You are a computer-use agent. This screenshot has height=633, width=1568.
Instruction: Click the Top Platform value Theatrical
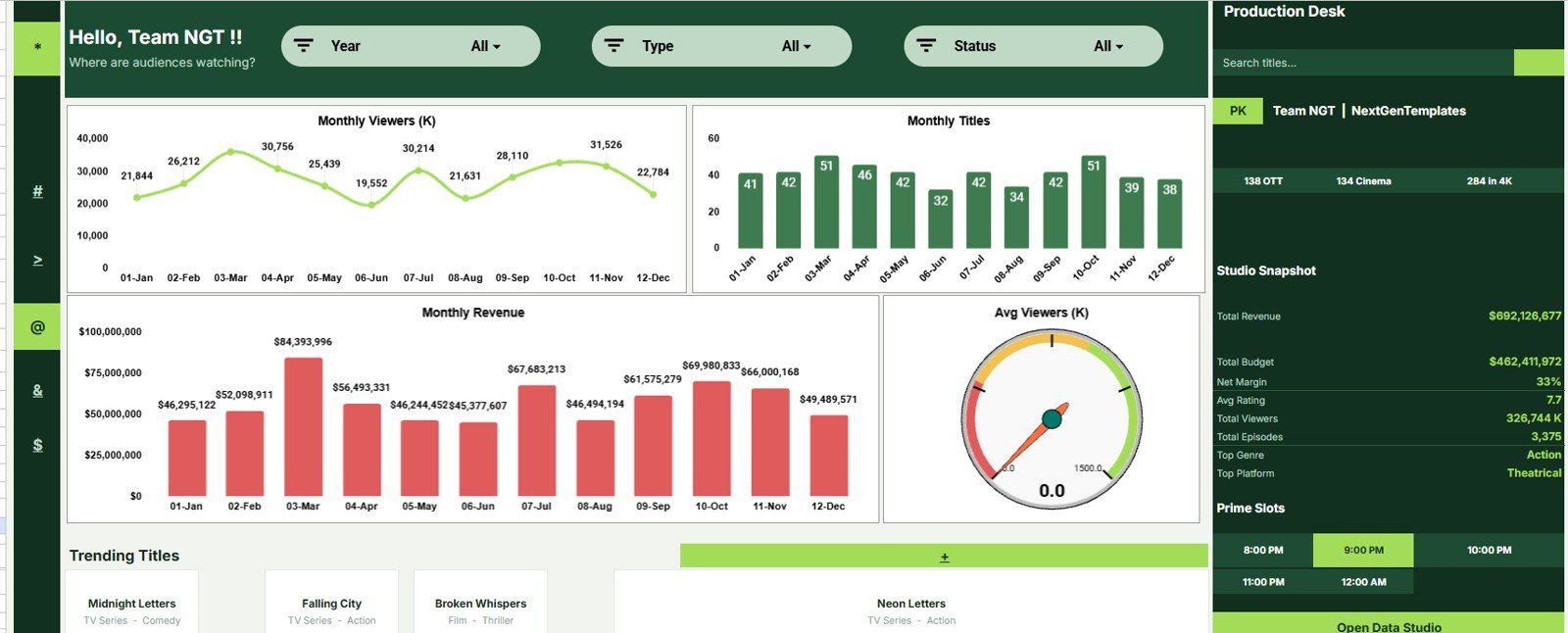[x=1534, y=473]
